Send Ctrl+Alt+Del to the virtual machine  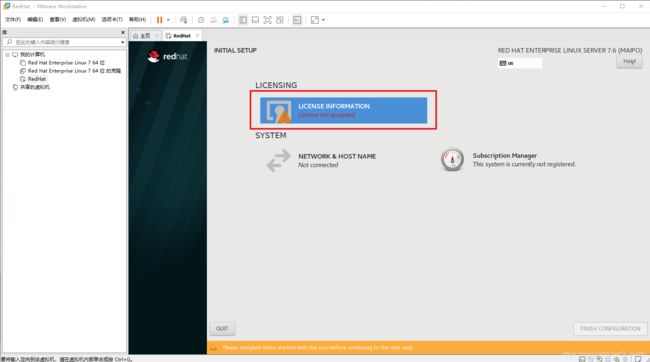pos(184,20)
